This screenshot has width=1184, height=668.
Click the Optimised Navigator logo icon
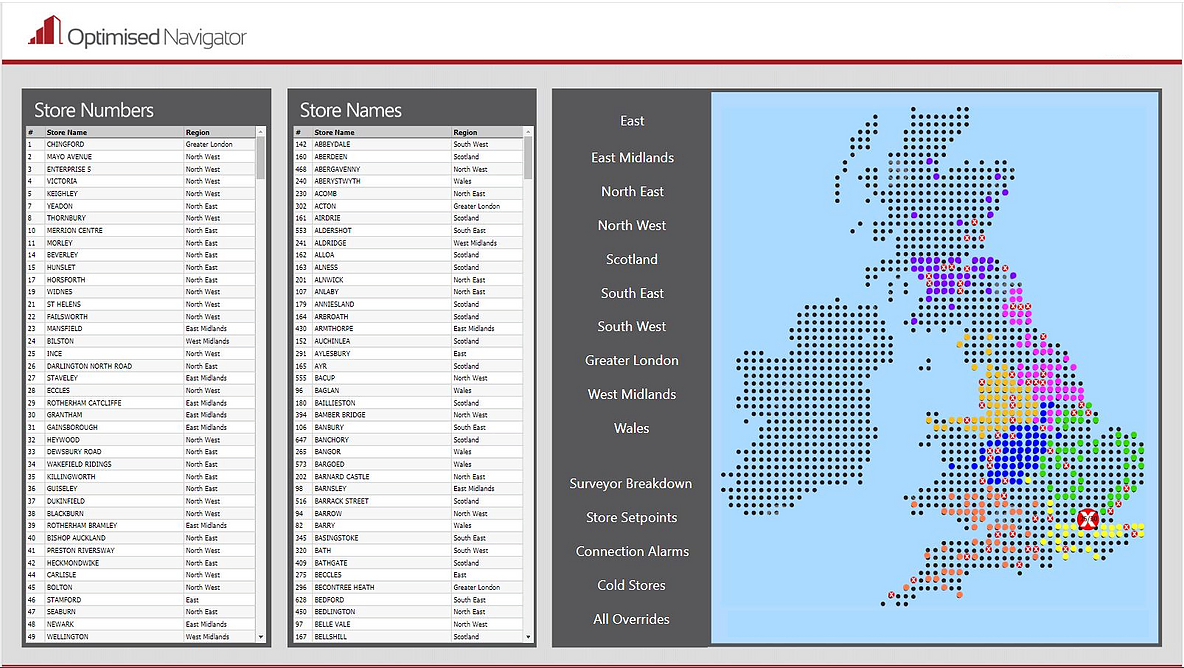coord(46,31)
